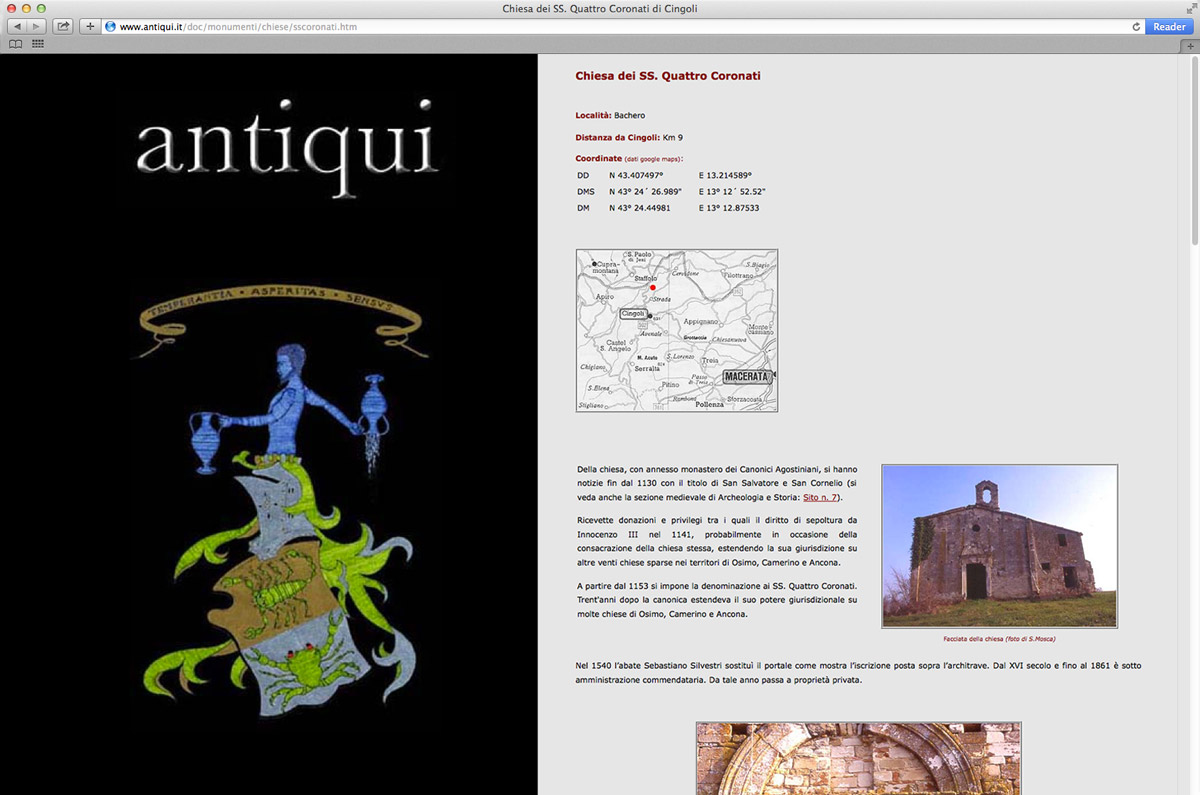
Task: Select DMS latitude 'N 43° 24´ 26.989"'
Action: [x=645, y=192]
